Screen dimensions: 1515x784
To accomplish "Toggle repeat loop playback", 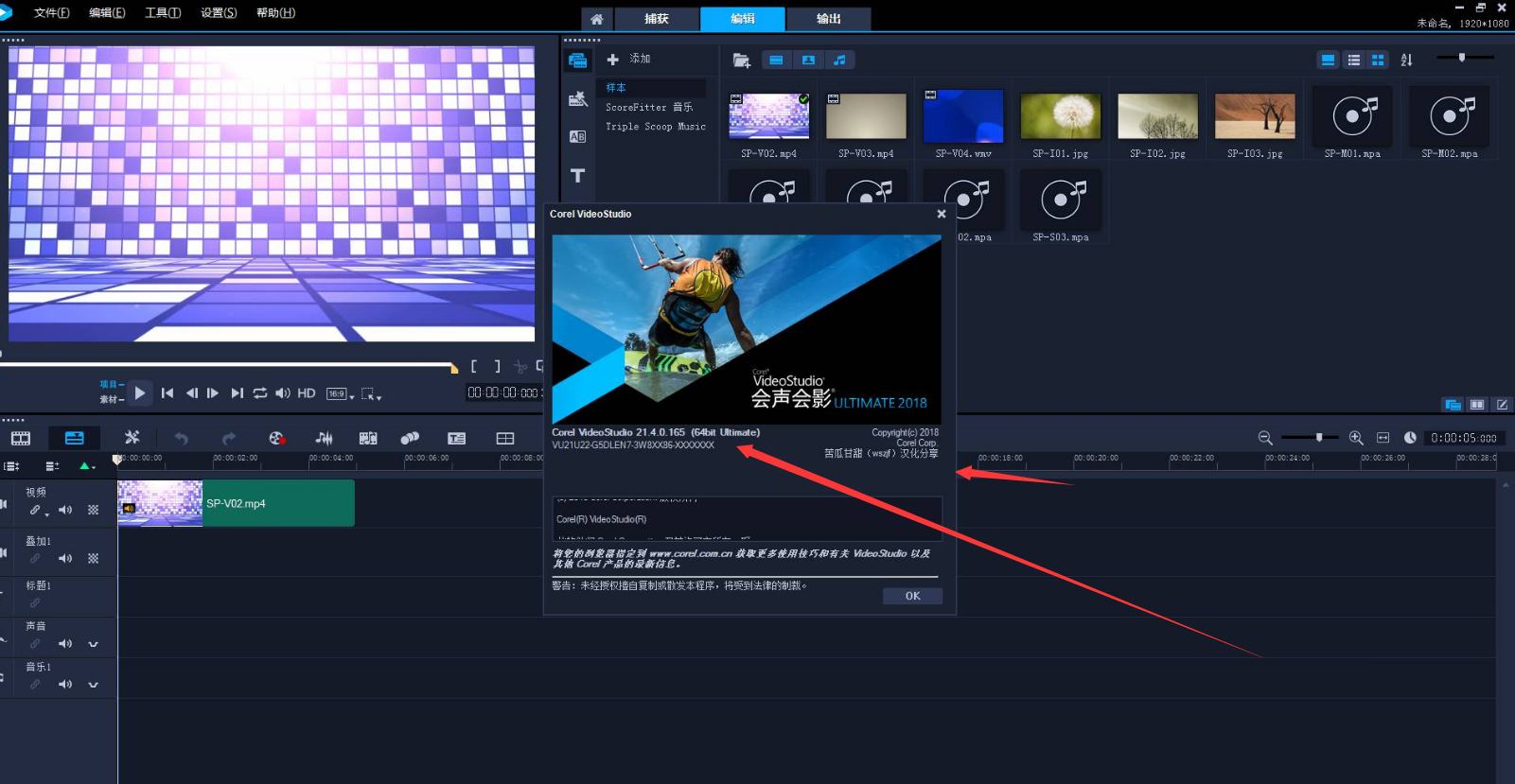I will coord(260,392).
